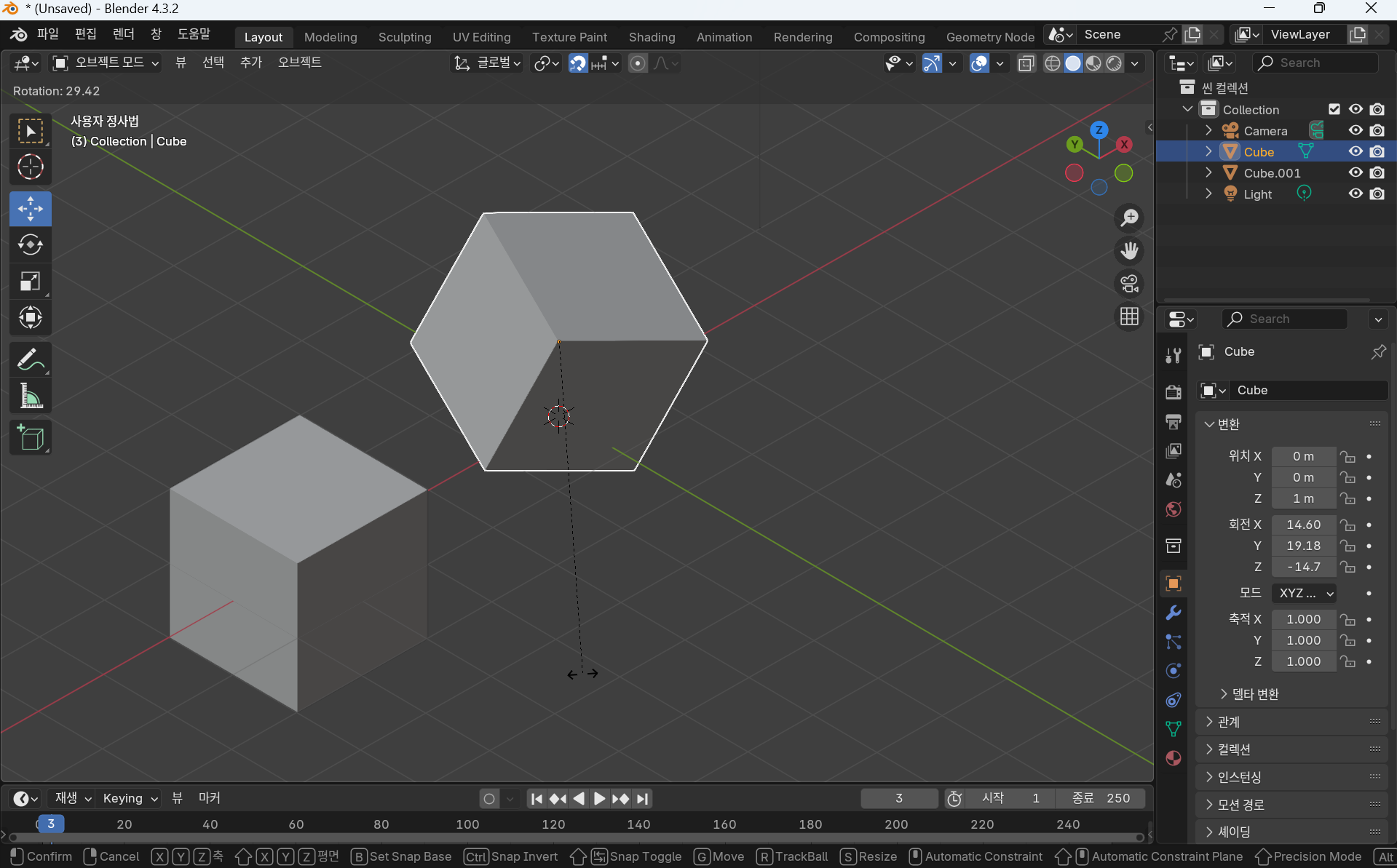Open the Scene properties tab
1397x868 pixels.
[x=1173, y=479]
